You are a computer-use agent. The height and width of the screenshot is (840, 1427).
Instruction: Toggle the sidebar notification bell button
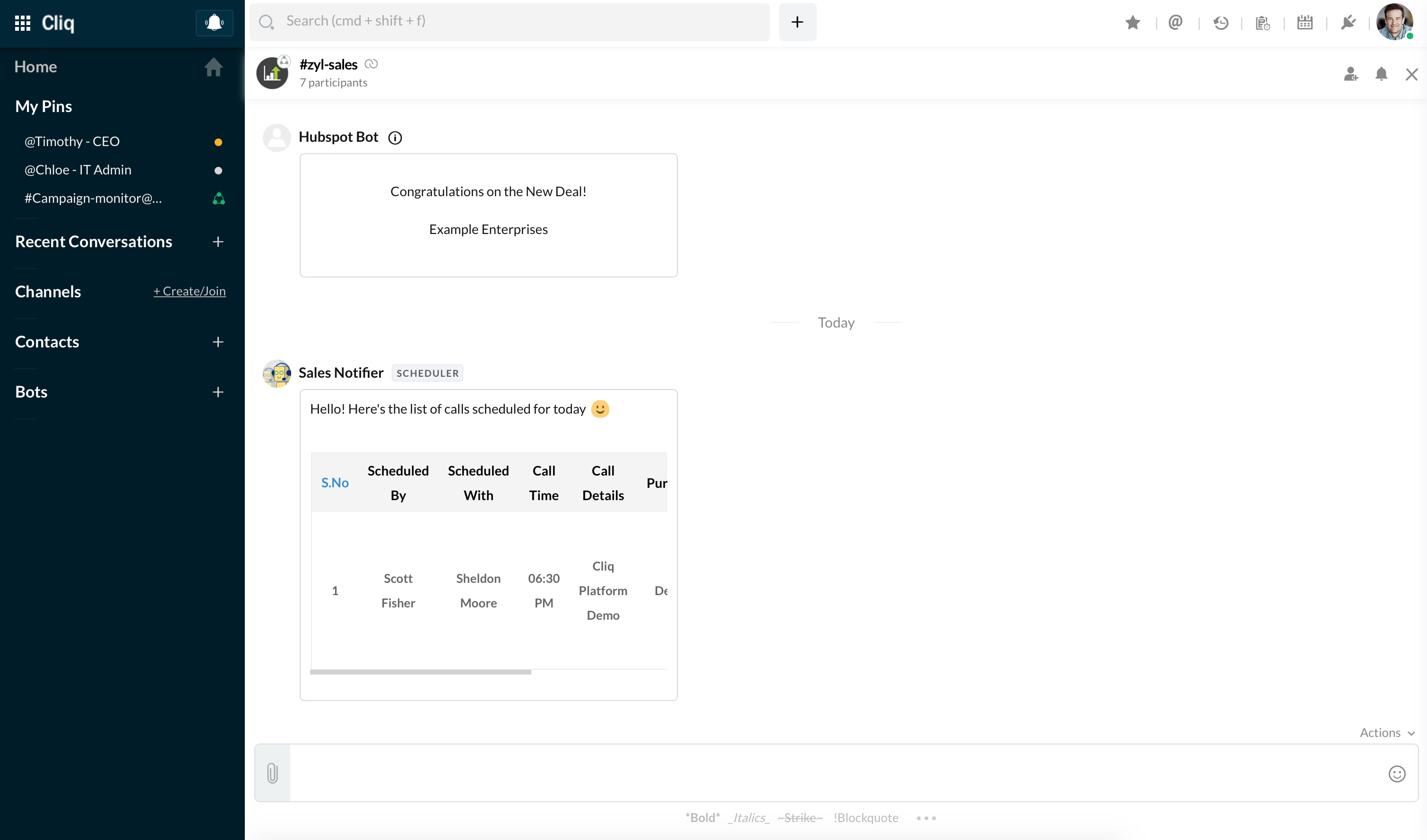pyautogui.click(x=214, y=23)
